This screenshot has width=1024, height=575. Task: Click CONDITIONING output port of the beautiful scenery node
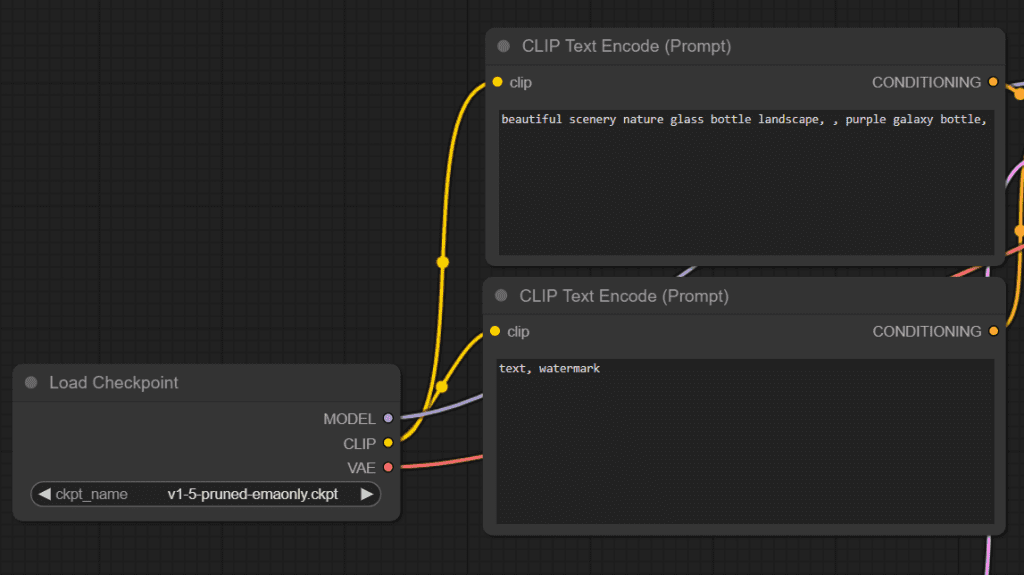point(992,82)
